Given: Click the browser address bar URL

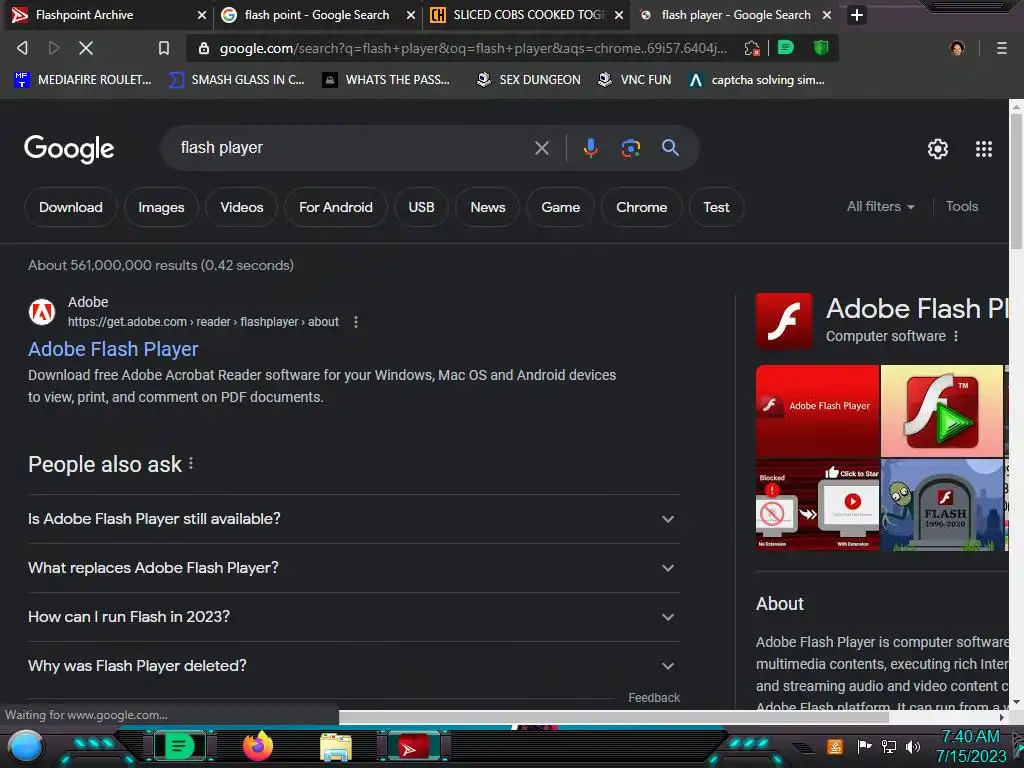Looking at the screenshot, I should tap(473, 48).
